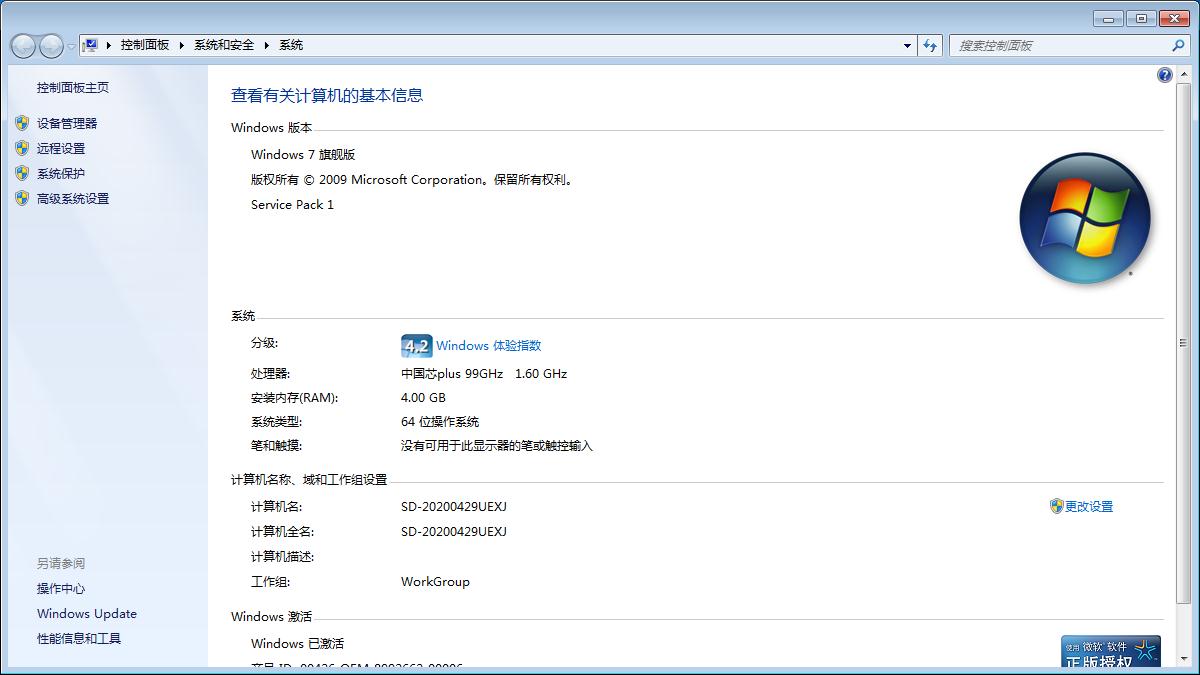Click the shield icon beside 远程设置
Viewport: 1200px width, 675px height.
pyautogui.click(x=22, y=148)
